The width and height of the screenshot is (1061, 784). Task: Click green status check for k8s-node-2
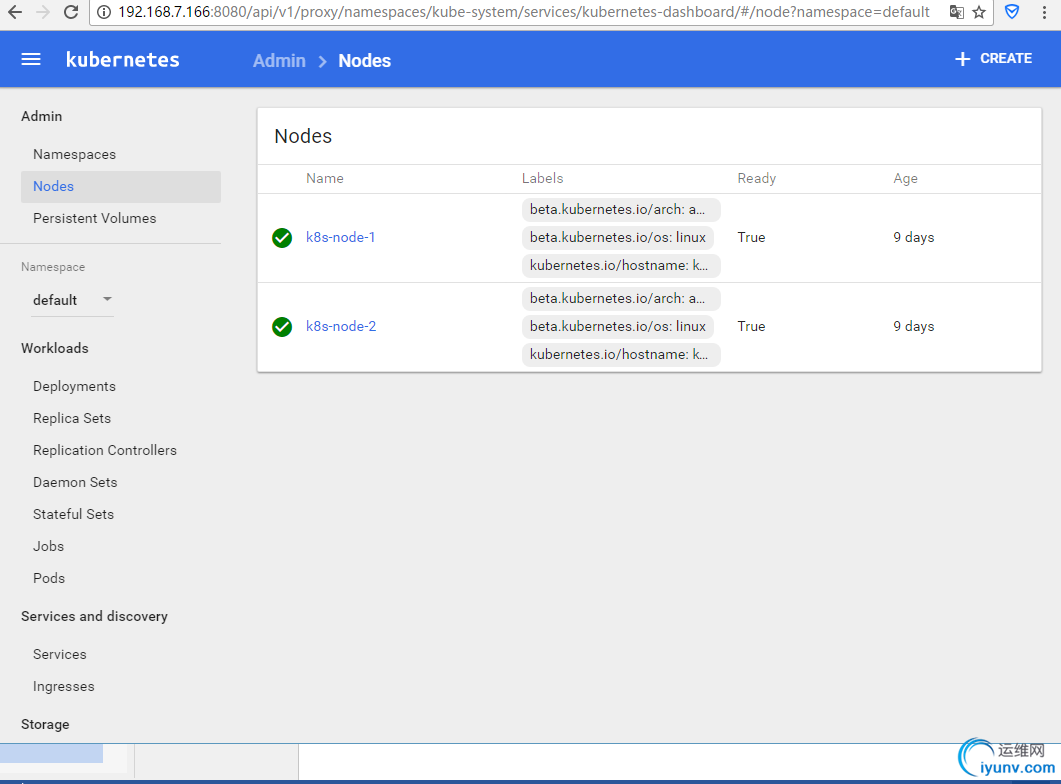282,327
